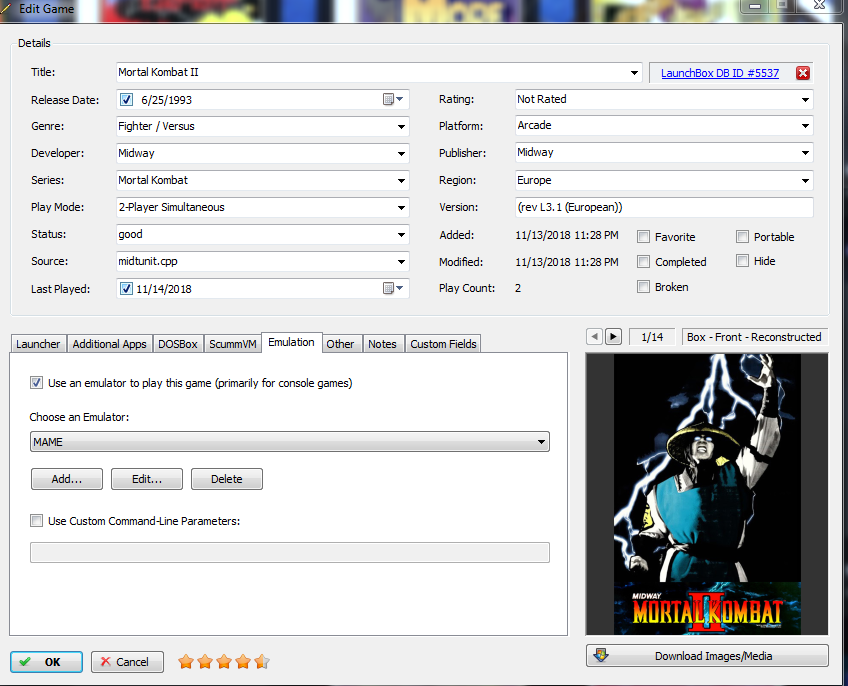Open the Publisher dropdown
Viewport: 848px width, 686px height.
click(x=805, y=153)
